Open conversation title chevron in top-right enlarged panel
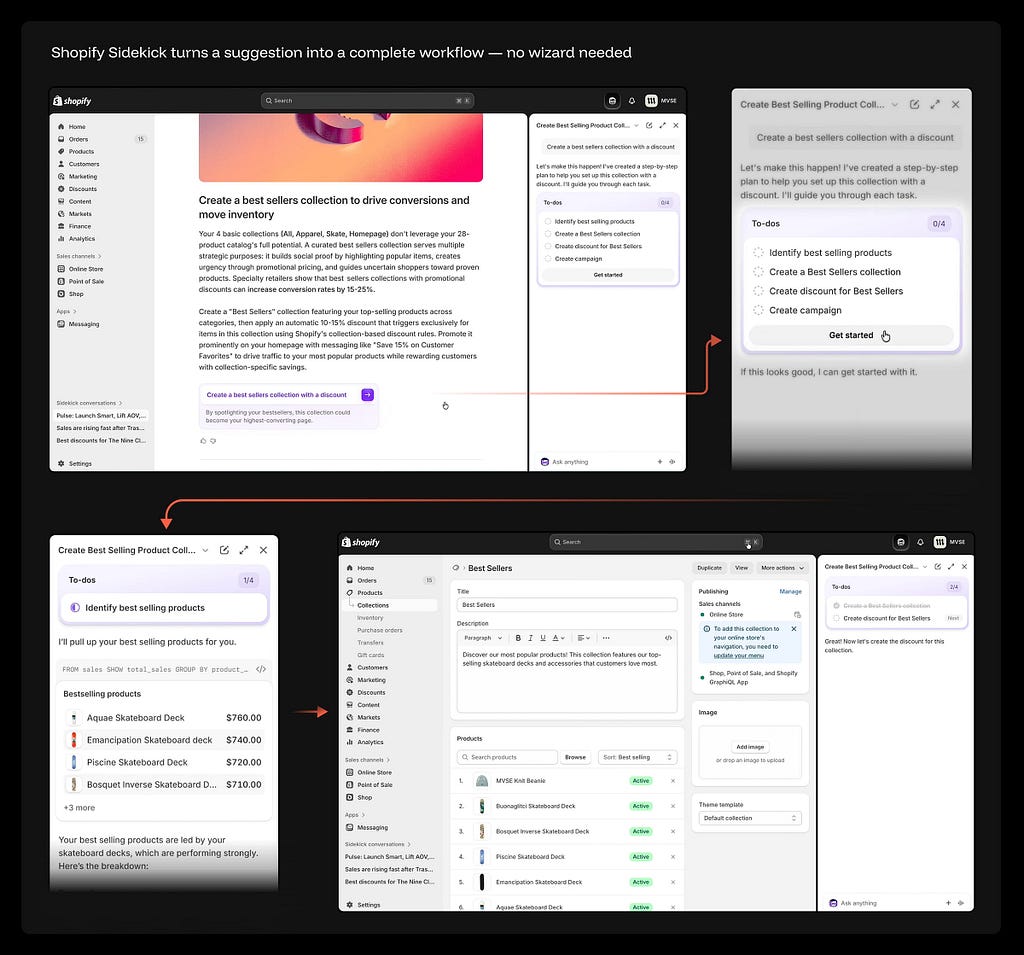Screen dimensions: 1024x955 (895, 105)
